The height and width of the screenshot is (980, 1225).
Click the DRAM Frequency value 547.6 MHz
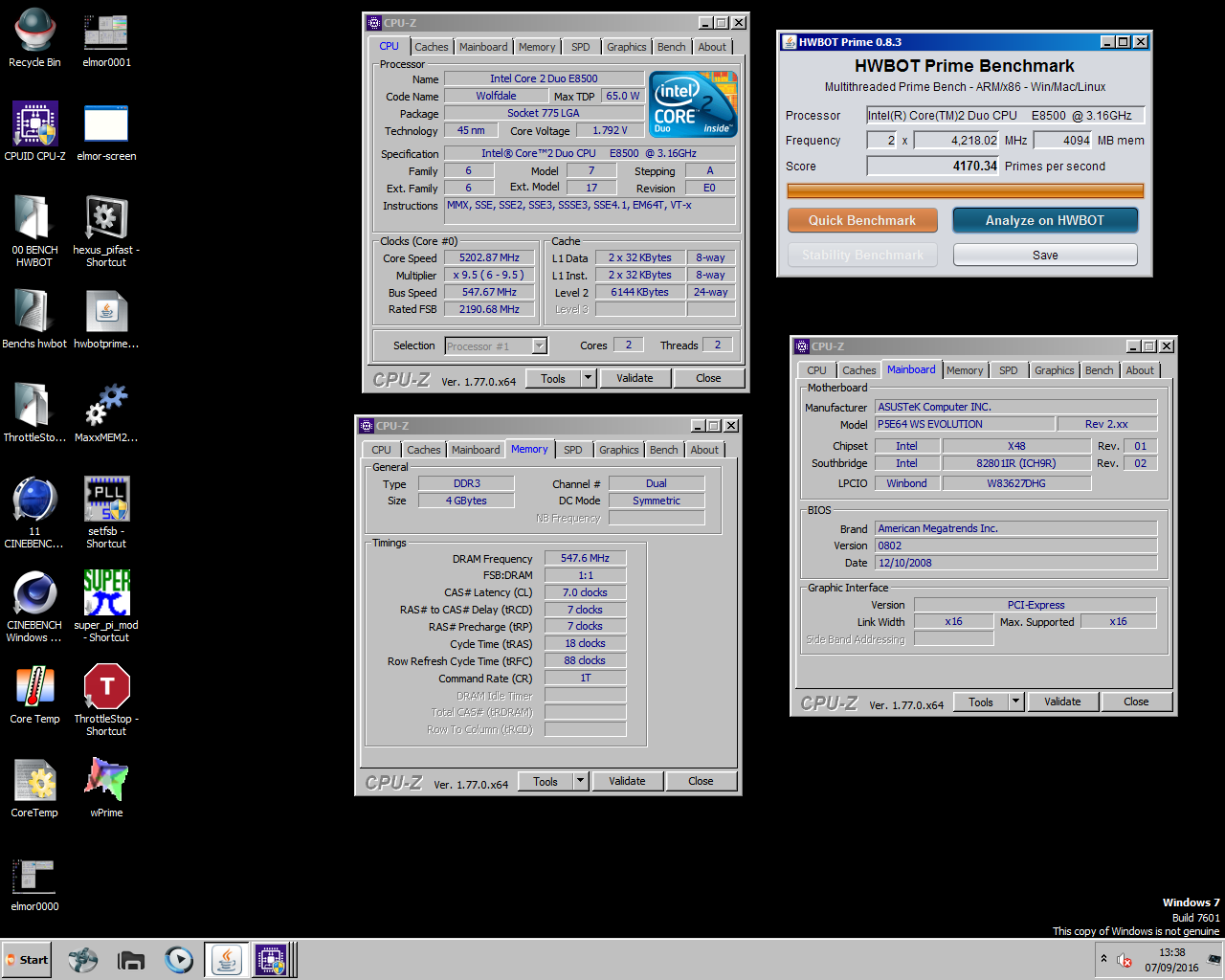(x=585, y=558)
